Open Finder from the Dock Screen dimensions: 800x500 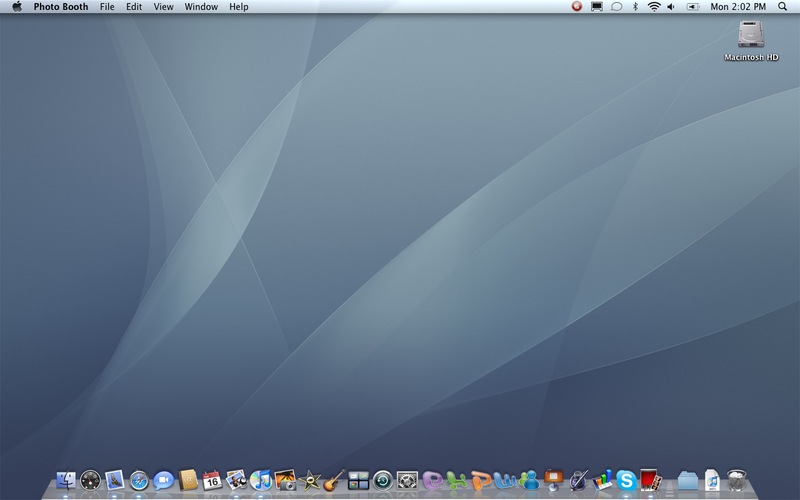pos(66,480)
